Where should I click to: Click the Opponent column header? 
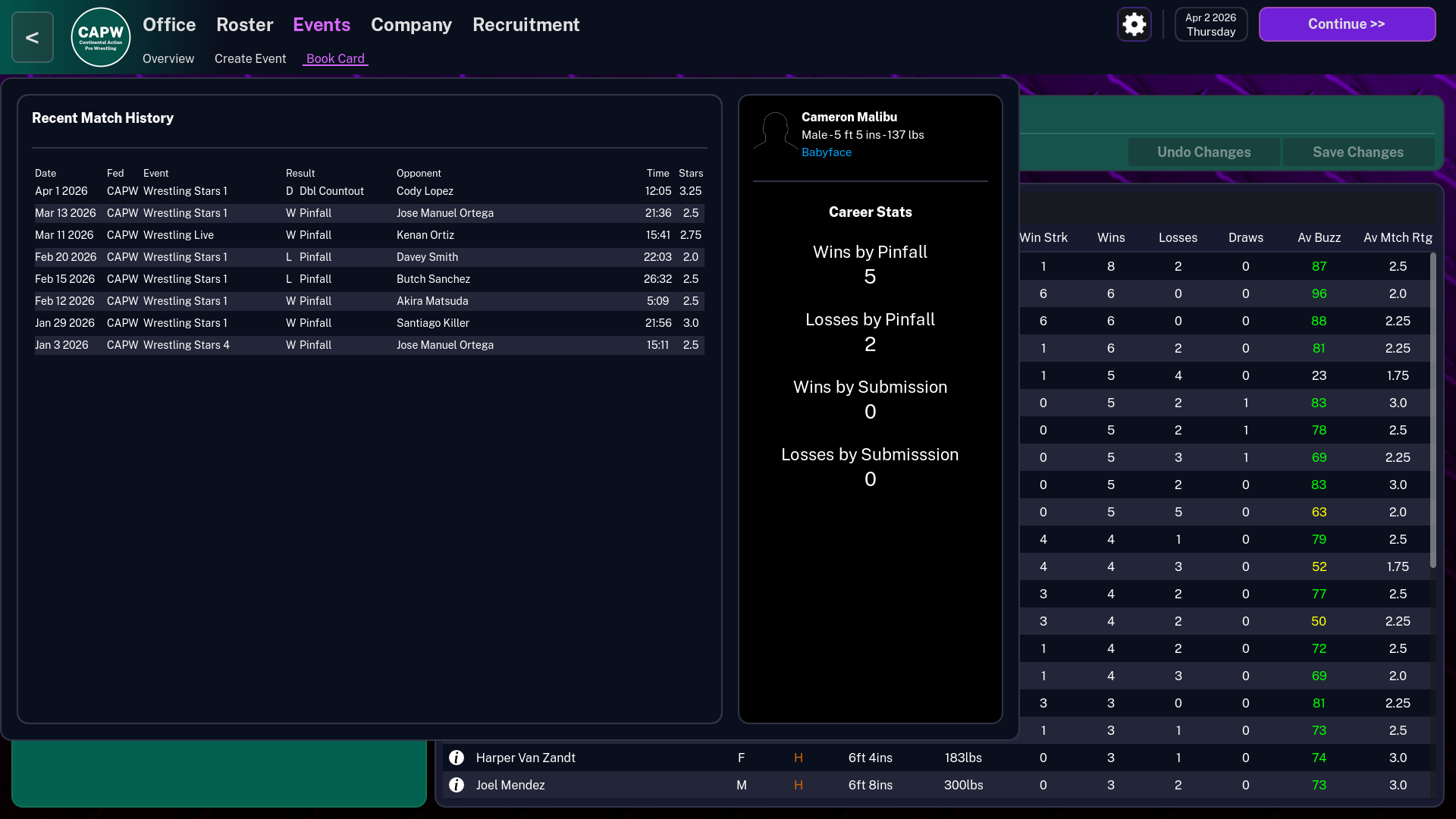click(419, 173)
